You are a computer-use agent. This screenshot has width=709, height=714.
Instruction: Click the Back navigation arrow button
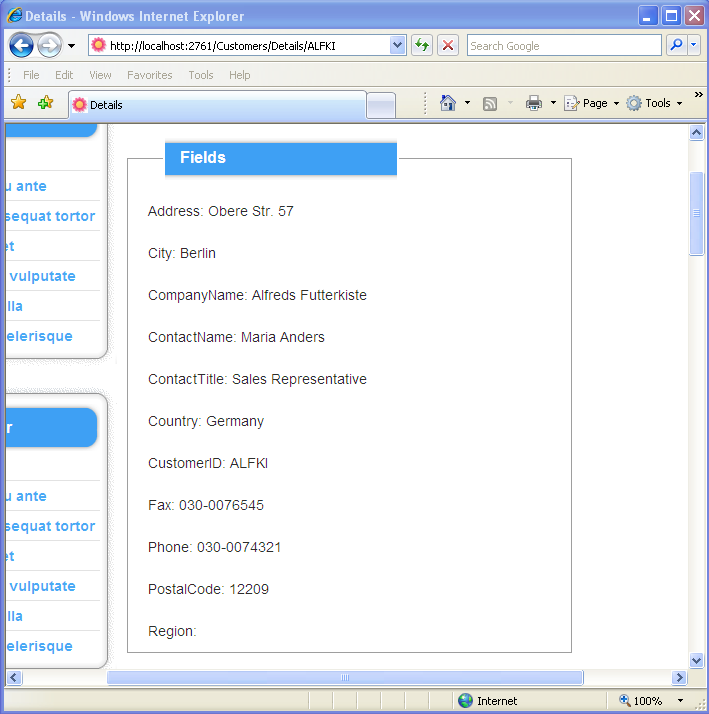[x=21, y=46]
